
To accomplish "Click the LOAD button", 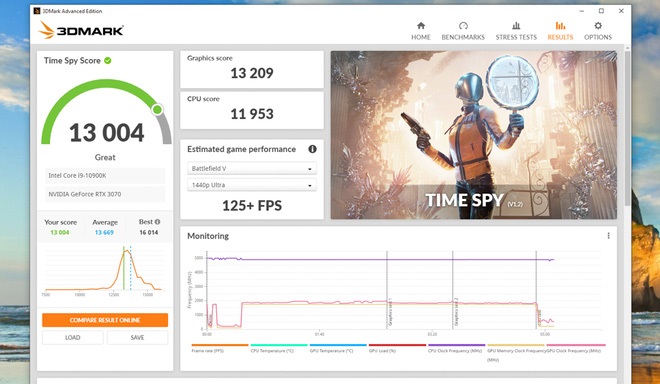I will click(x=72, y=337).
